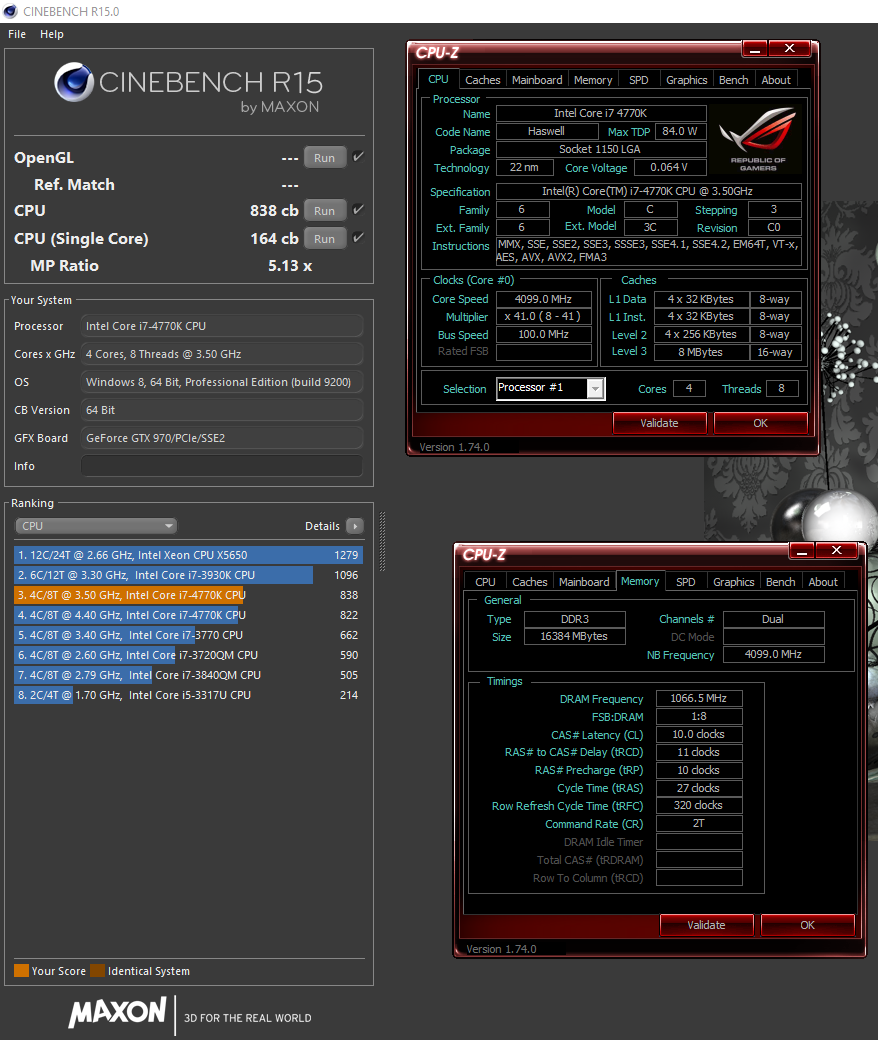Select i7-4770K at 4.40 GHz ranking row
The image size is (878, 1040).
[x=188, y=615]
